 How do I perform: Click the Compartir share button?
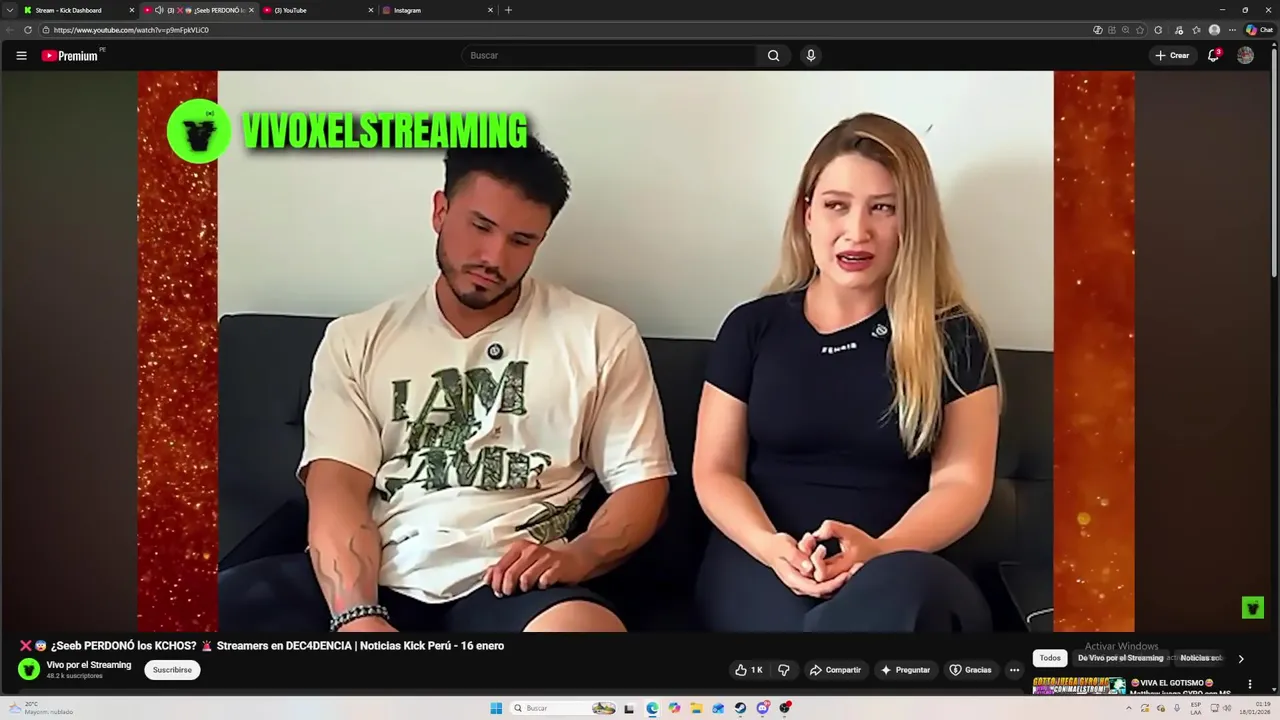(835, 670)
